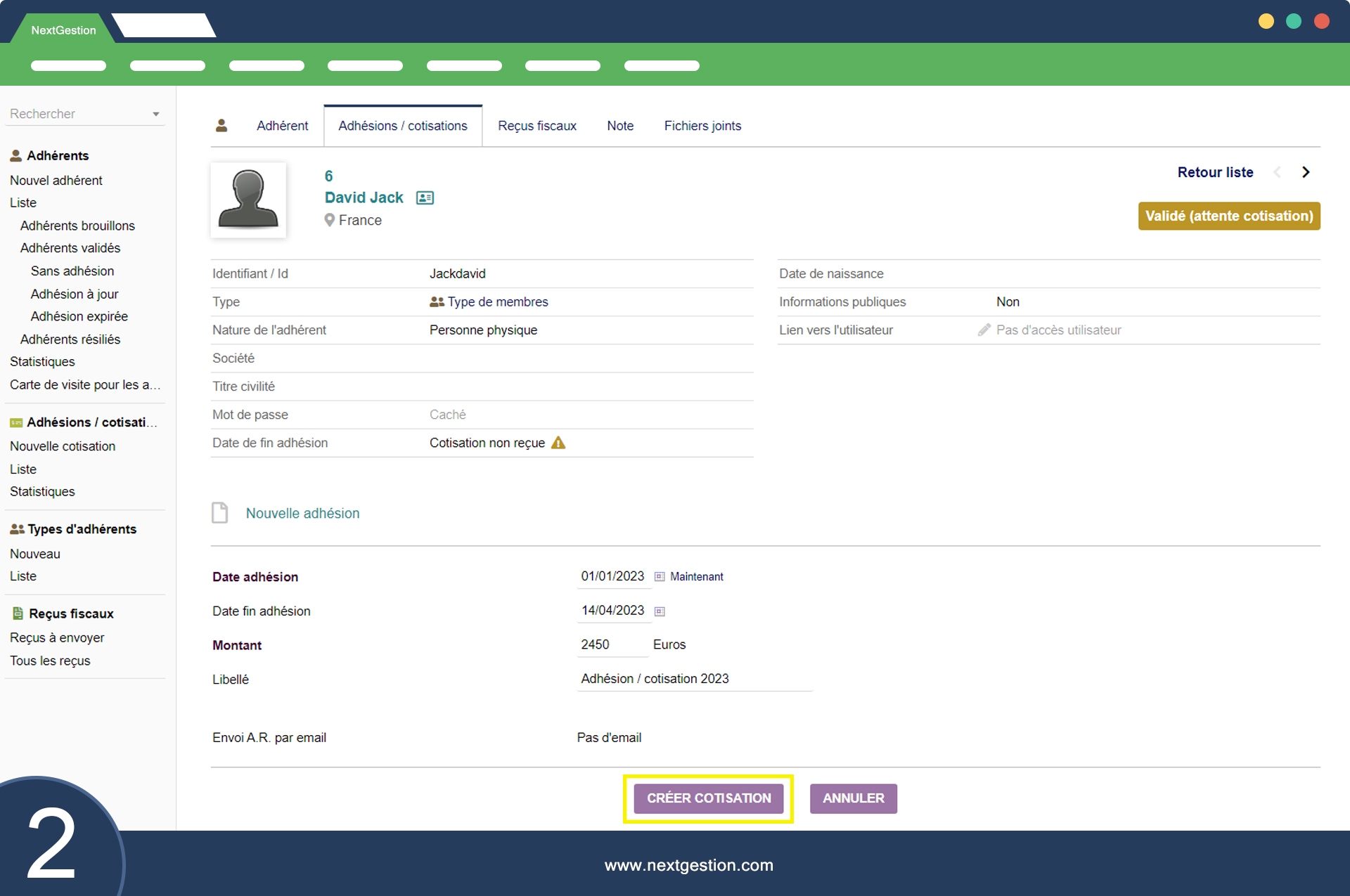The image size is (1350, 896).
Task: Click the warning icon next to Cotisation non reçue
Action: [558, 443]
